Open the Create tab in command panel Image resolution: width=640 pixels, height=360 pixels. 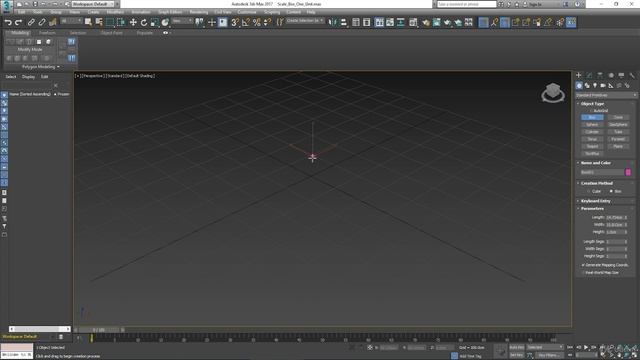[578, 75]
